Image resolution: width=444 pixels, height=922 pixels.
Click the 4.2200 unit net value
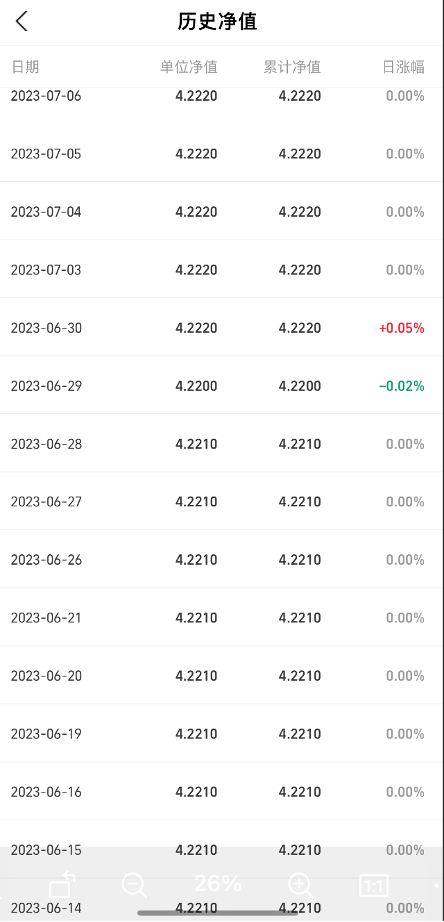tap(196, 386)
